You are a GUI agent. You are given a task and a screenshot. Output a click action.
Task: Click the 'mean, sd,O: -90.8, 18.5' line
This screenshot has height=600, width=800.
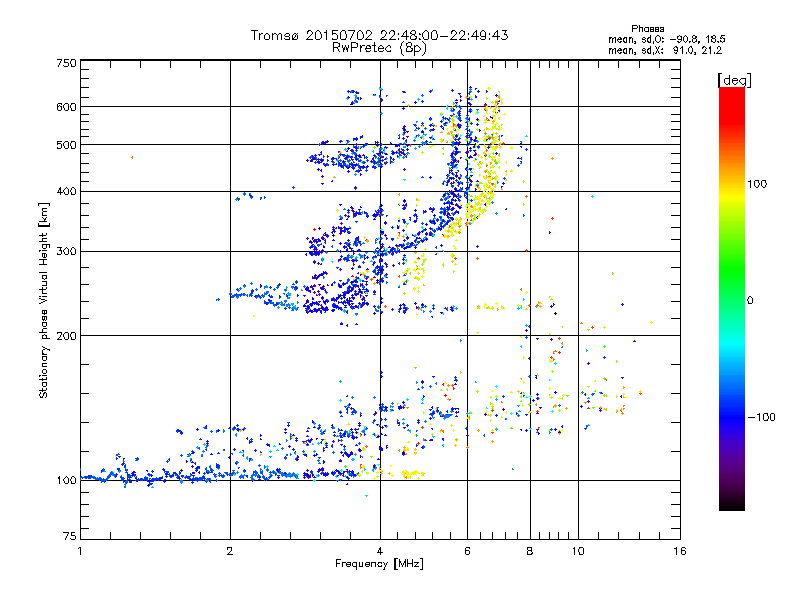tap(667, 39)
